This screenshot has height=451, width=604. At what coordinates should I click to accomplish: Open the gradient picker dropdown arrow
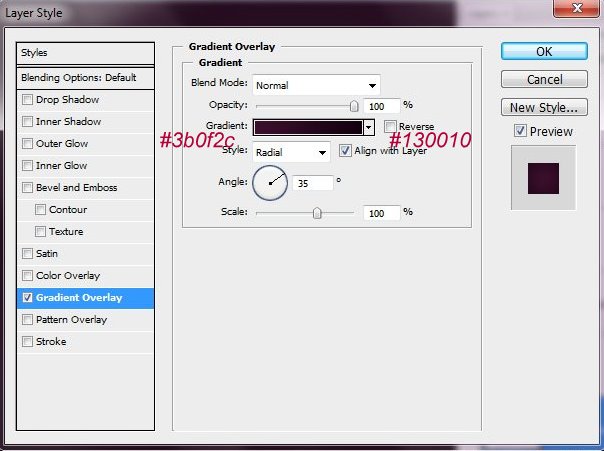[x=369, y=127]
